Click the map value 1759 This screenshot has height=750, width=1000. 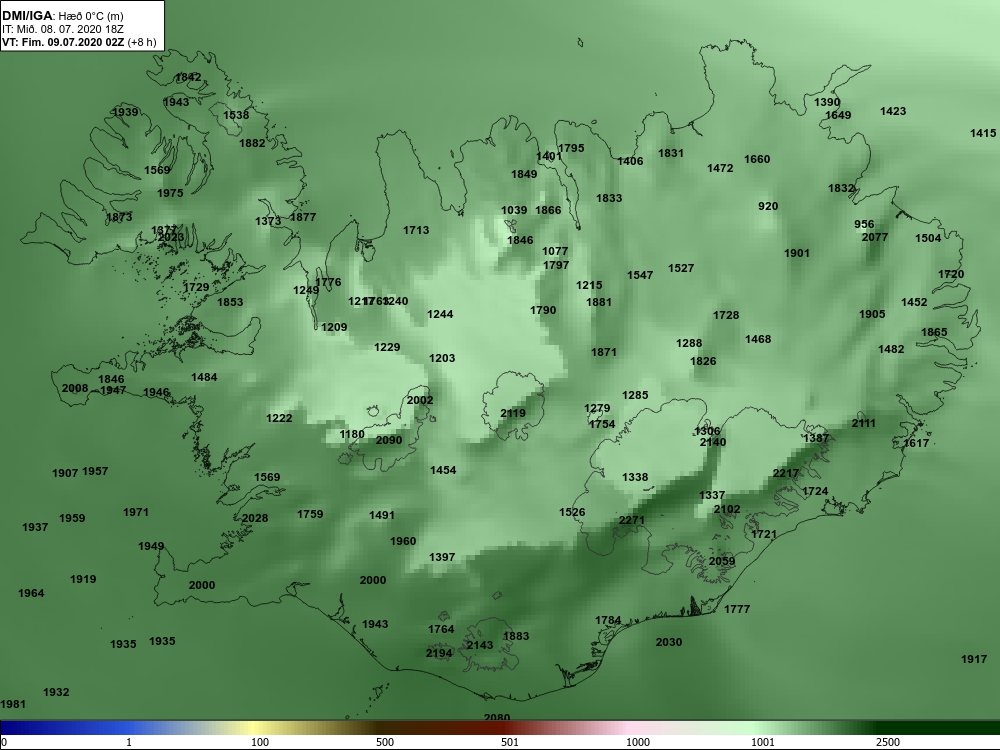(x=310, y=513)
